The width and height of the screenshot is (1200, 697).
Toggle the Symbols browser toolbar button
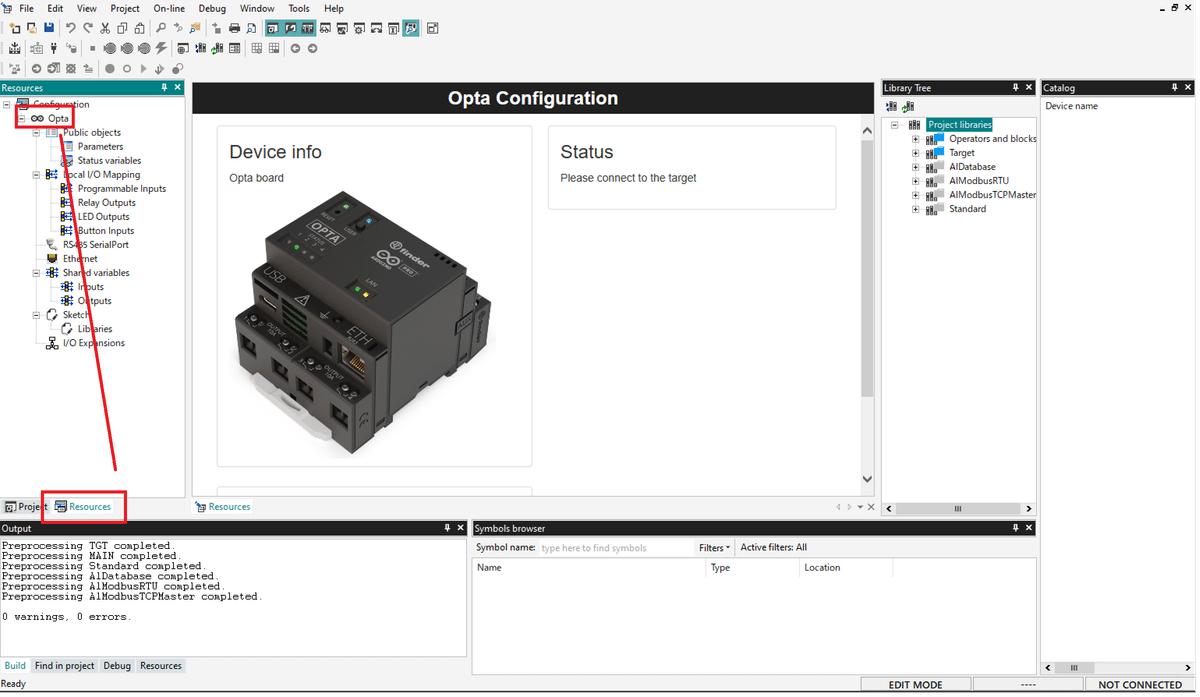pyautogui.click(x=411, y=28)
